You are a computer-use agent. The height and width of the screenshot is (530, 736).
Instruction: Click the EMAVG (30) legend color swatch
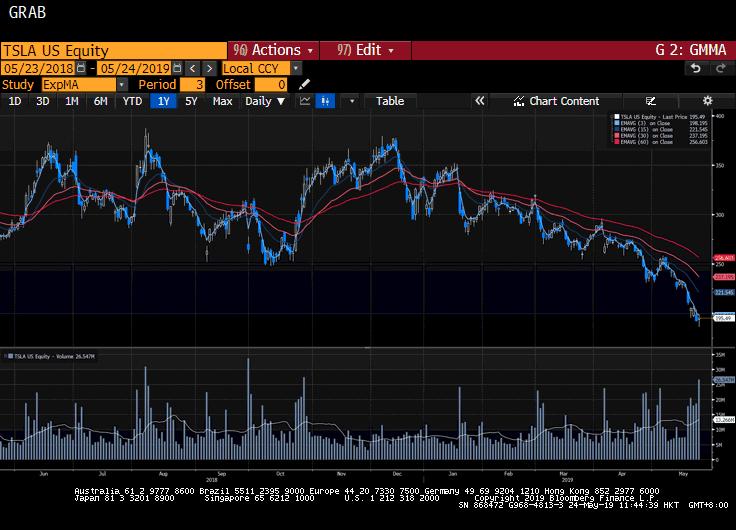[x=617, y=136]
